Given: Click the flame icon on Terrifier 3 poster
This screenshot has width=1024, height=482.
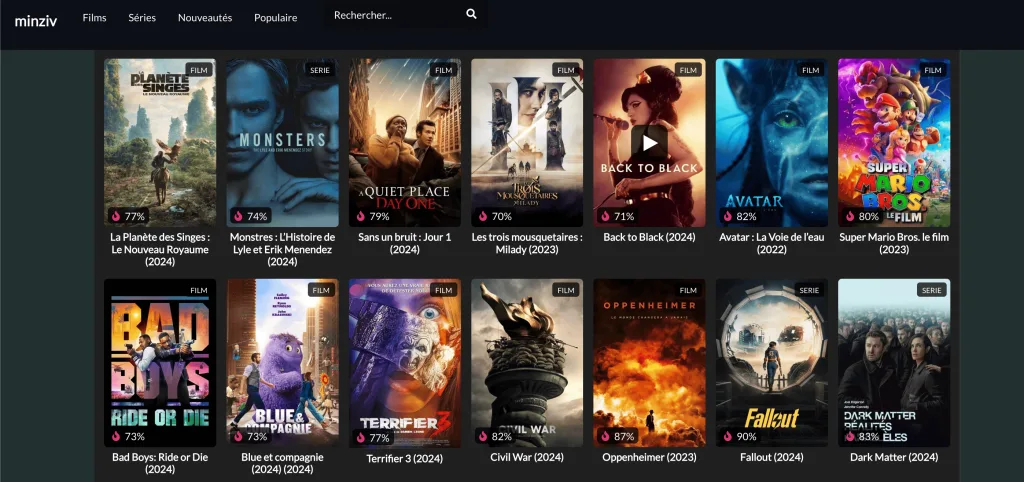Looking at the screenshot, I should pos(360,438).
